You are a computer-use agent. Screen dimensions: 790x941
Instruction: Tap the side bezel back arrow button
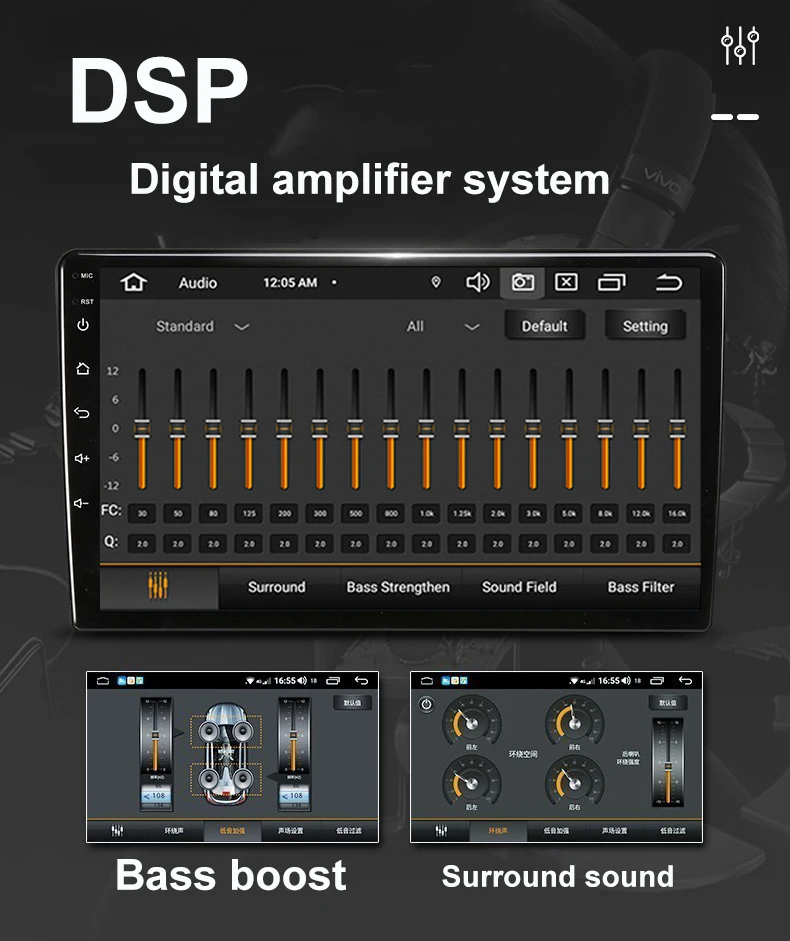[x=82, y=412]
